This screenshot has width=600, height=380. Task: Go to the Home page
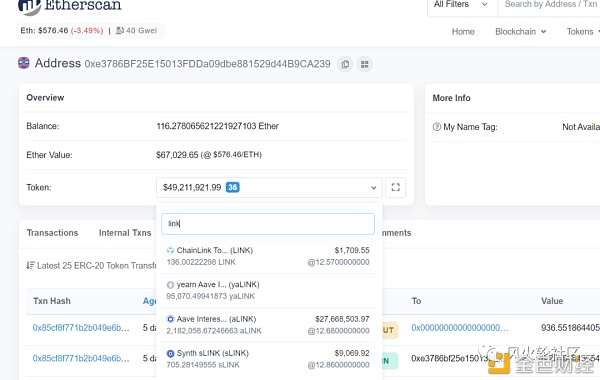click(x=463, y=32)
